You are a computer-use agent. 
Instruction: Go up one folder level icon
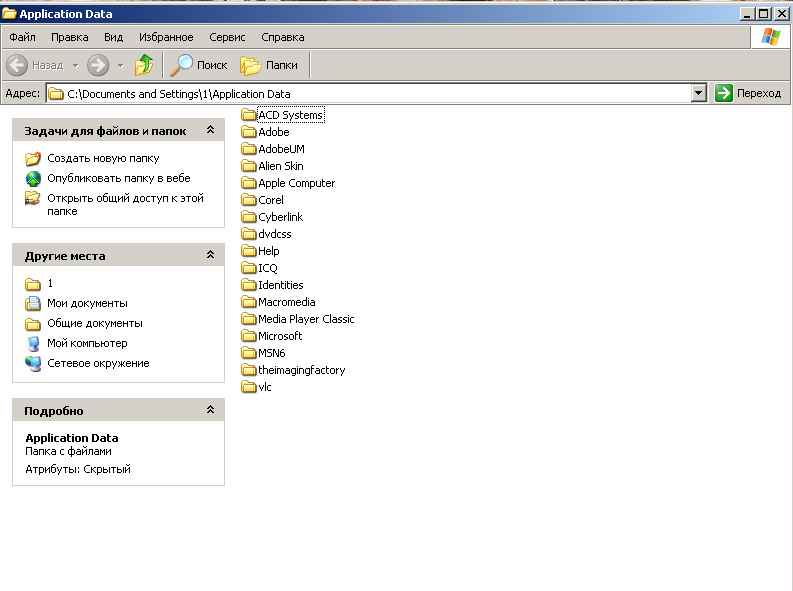pos(144,65)
